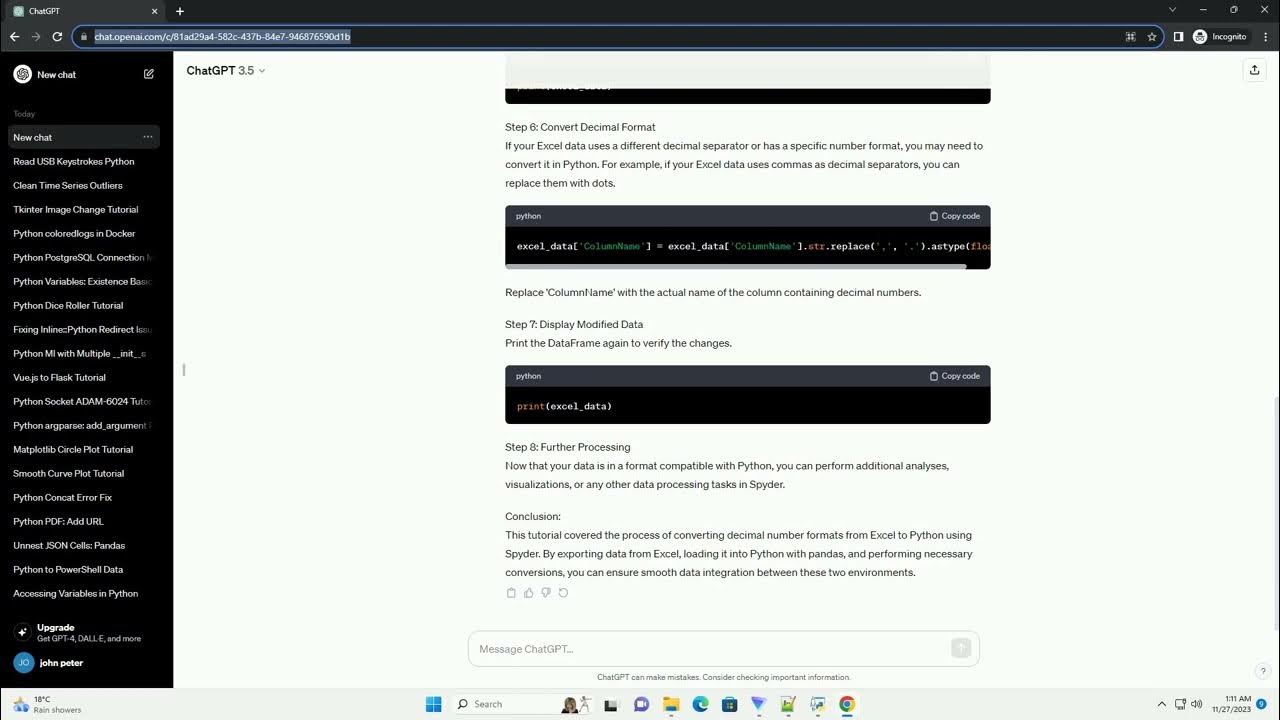Open the options dots for current New chat

[x=148, y=137]
